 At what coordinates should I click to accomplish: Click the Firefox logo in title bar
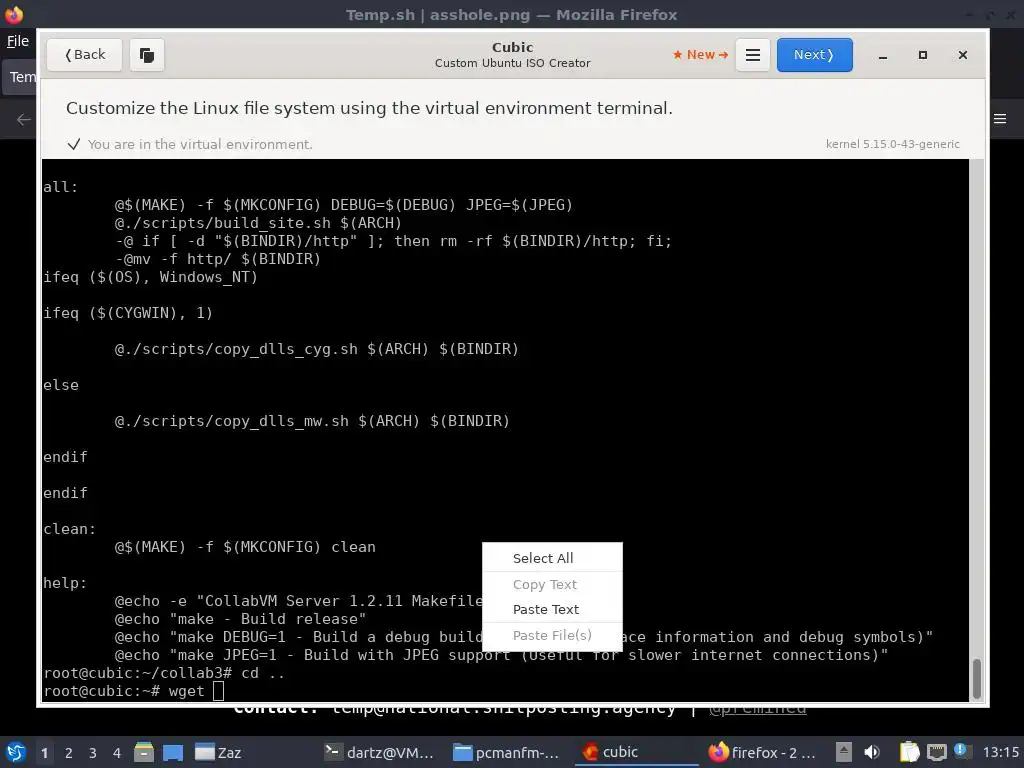[x=14, y=14]
